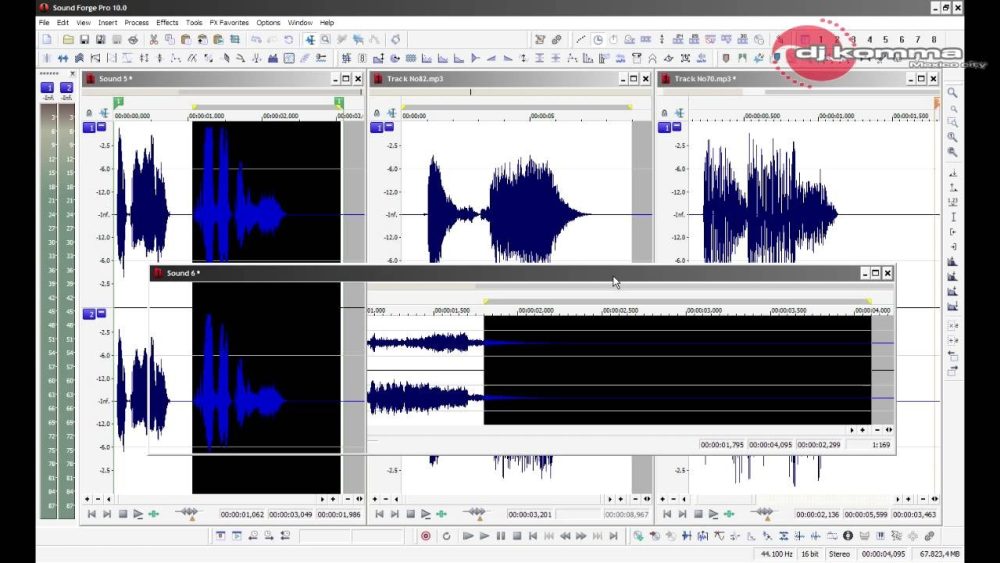This screenshot has height=563, width=1000.
Task: Click Stop button in Track No82.mp3 window
Action: pyautogui.click(x=410, y=514)
